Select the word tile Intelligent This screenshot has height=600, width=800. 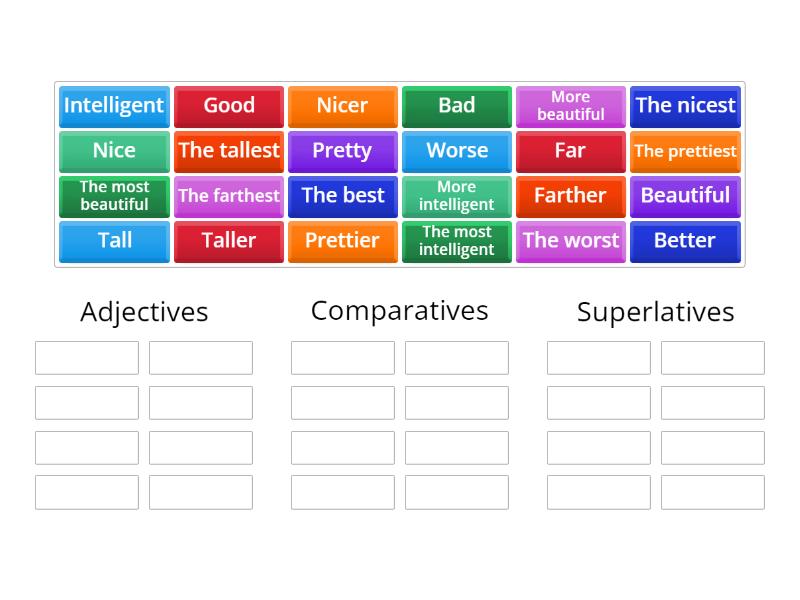click(x=113, y=106)
